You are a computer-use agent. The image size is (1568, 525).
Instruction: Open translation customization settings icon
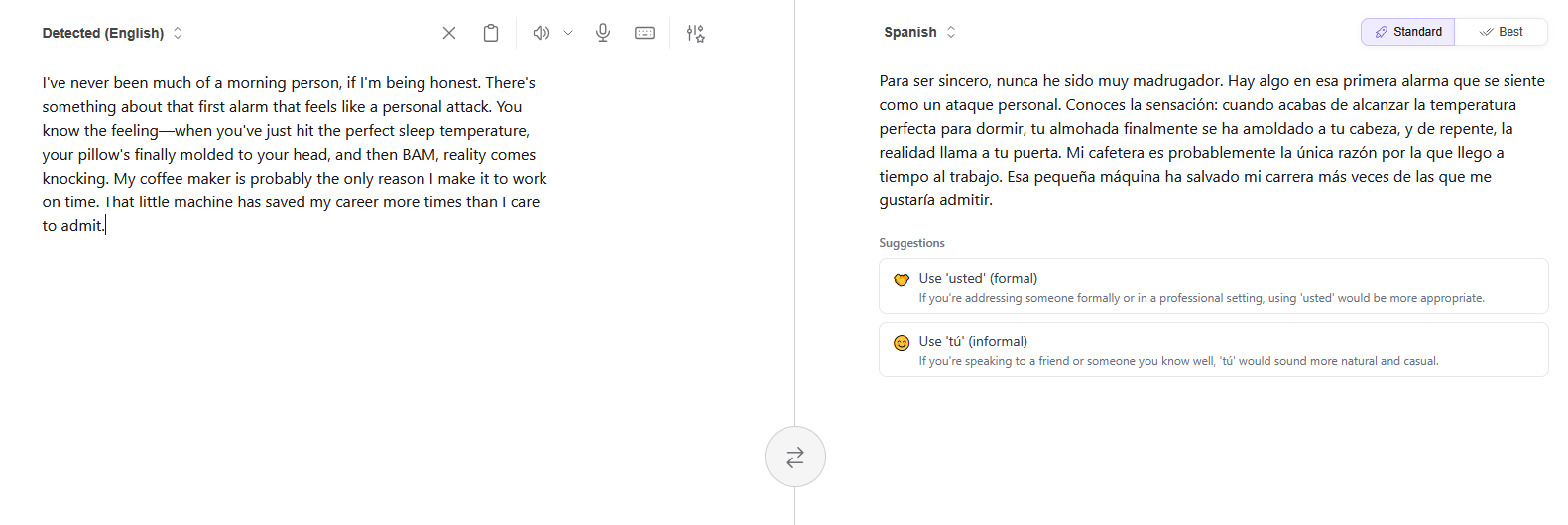(696, 33)
